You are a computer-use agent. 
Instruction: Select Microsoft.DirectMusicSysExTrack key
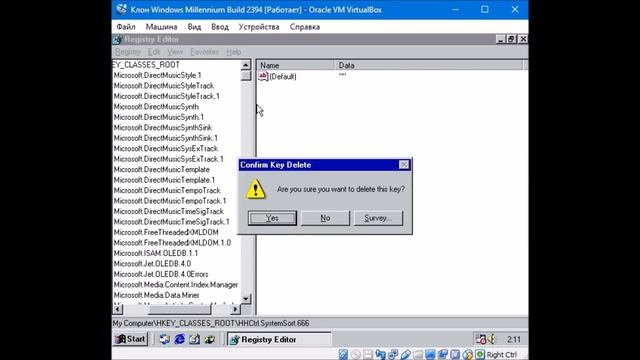tap(166, 149)
